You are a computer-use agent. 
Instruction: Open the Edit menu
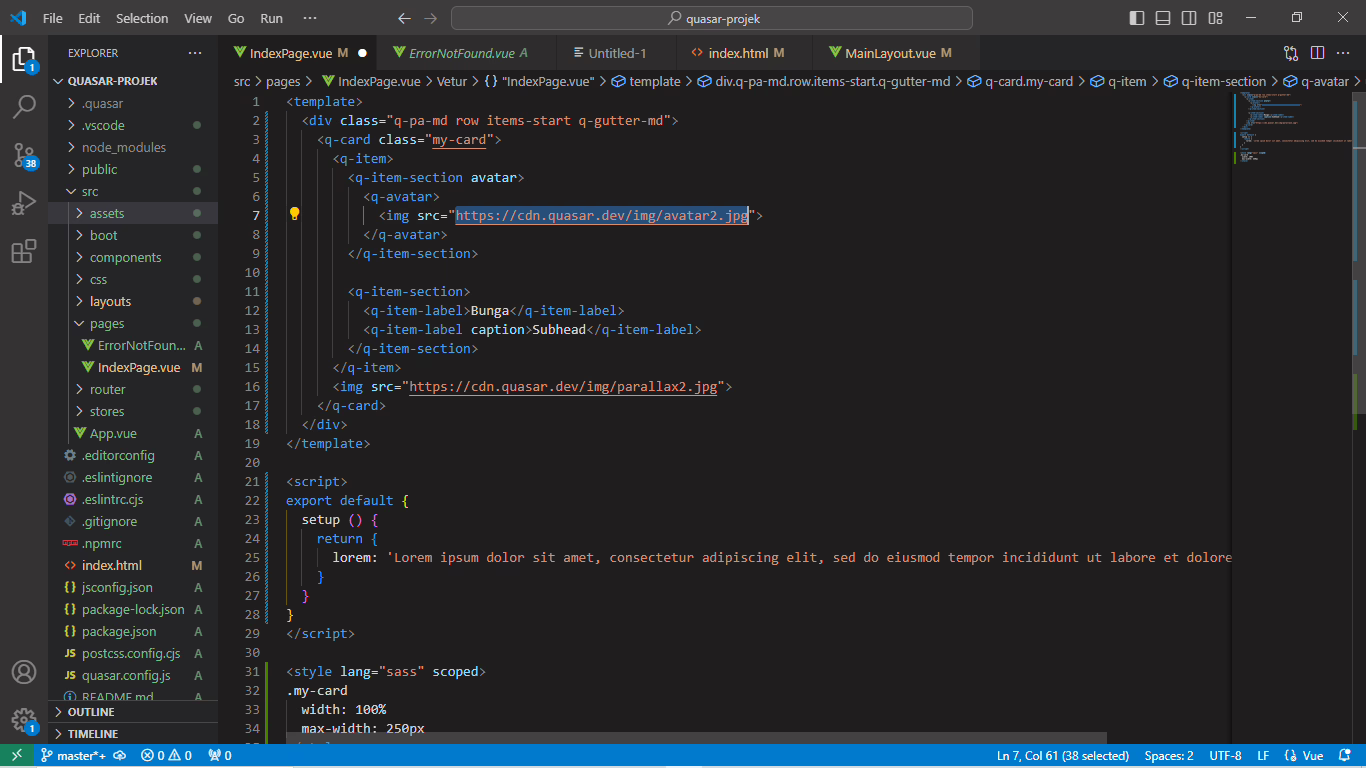coord(89,18)
